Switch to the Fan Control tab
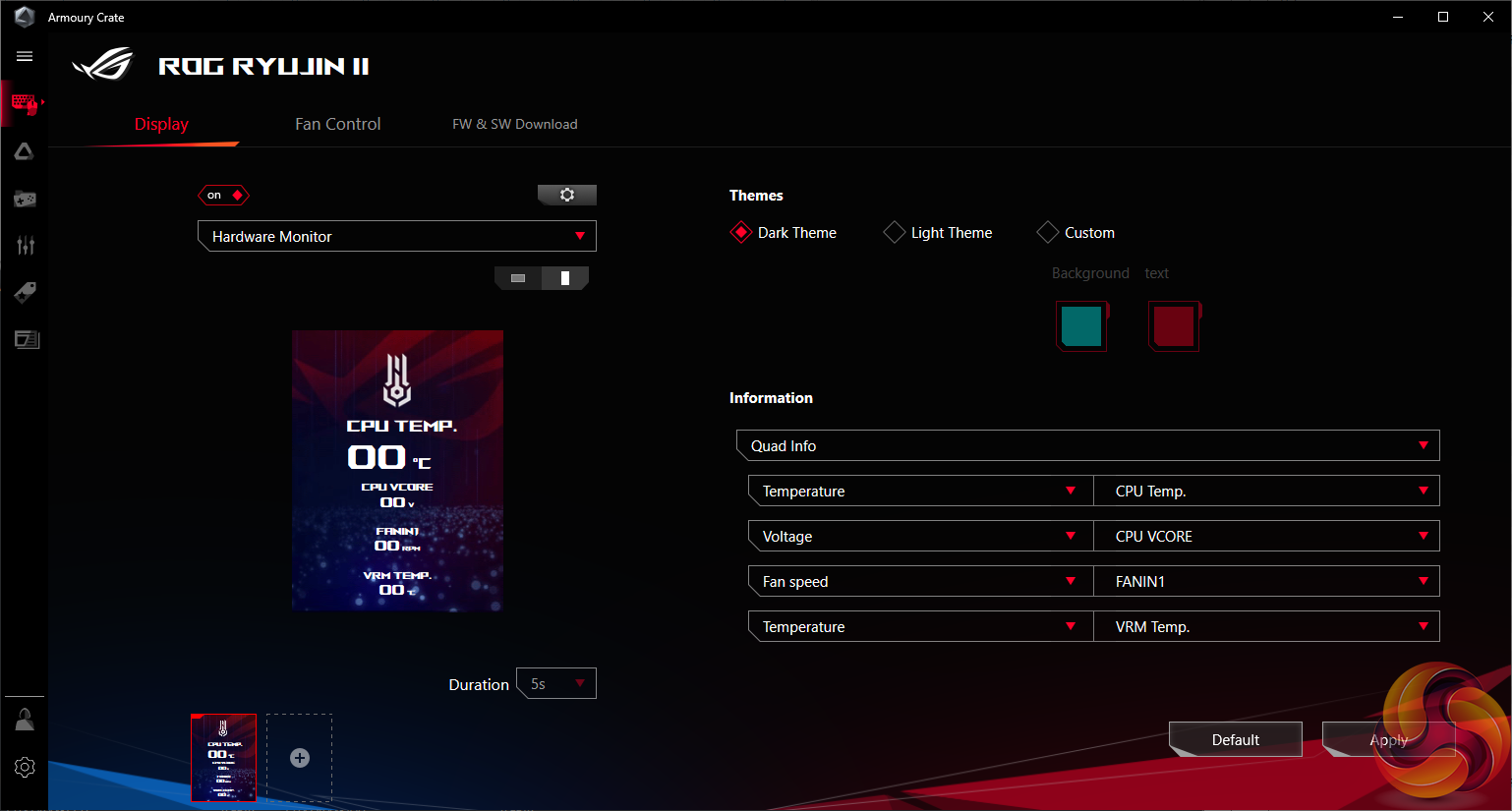Viewport: 1512px width, 811px height. point(337,124)
